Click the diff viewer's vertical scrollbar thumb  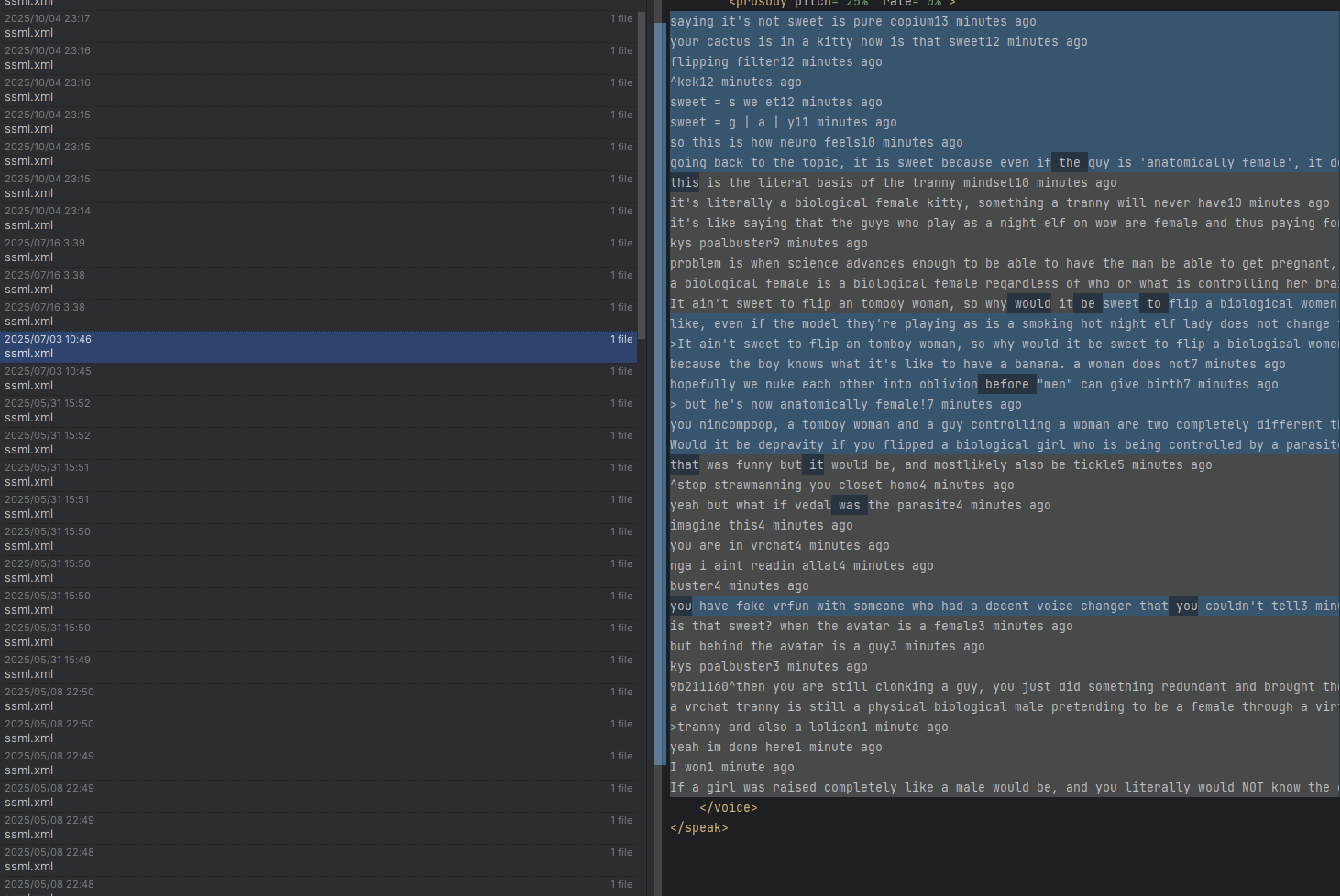659,394
